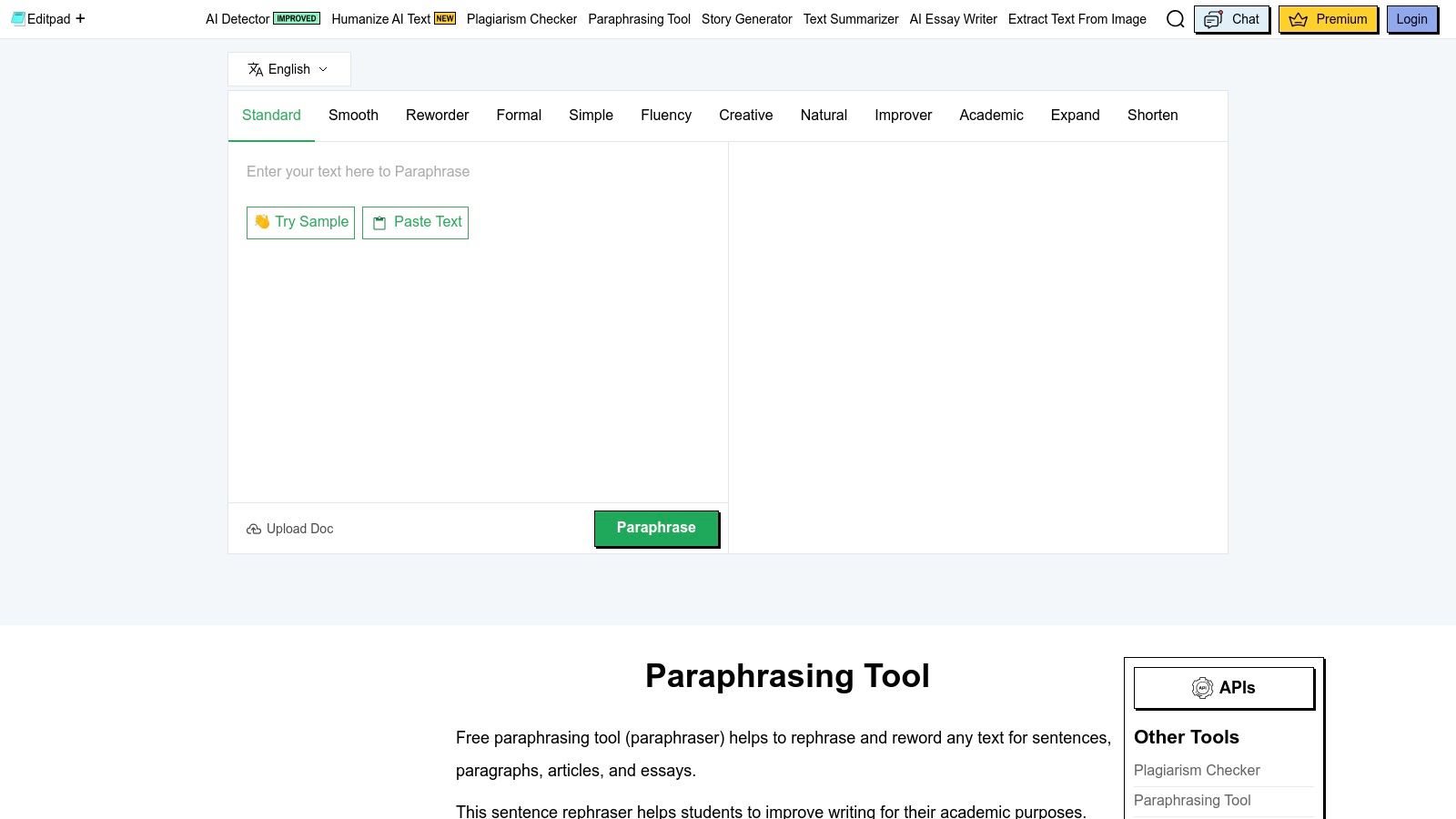Click the translate icon next to English

tap(254, 68)
